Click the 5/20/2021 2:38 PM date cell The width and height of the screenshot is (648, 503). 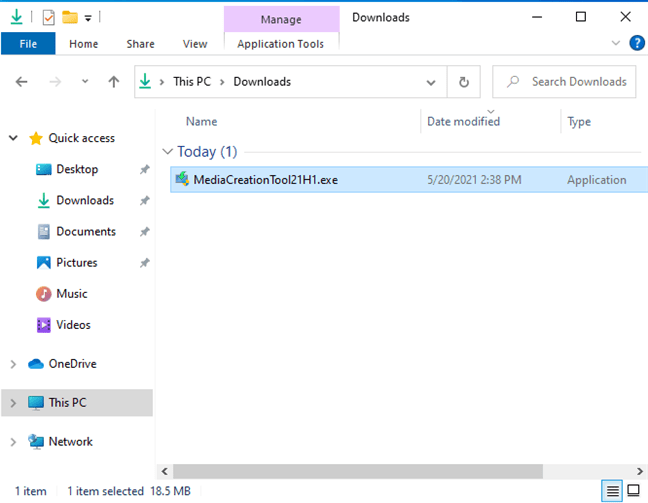coord(474,180)
